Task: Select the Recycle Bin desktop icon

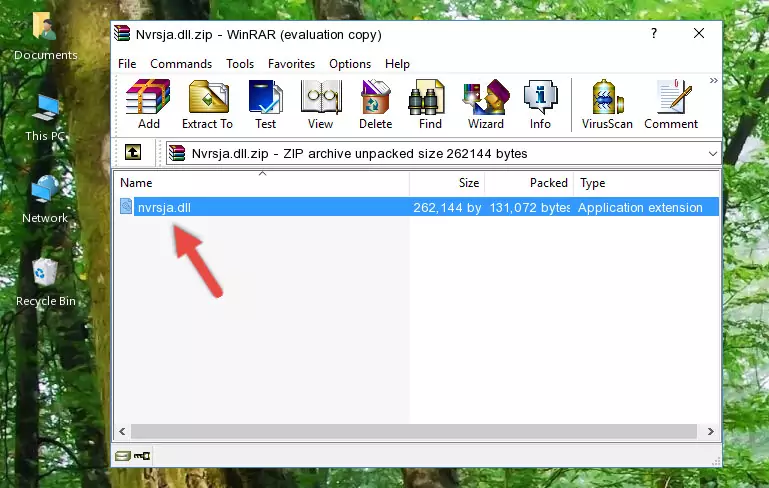Action: [x=45, y=283]
